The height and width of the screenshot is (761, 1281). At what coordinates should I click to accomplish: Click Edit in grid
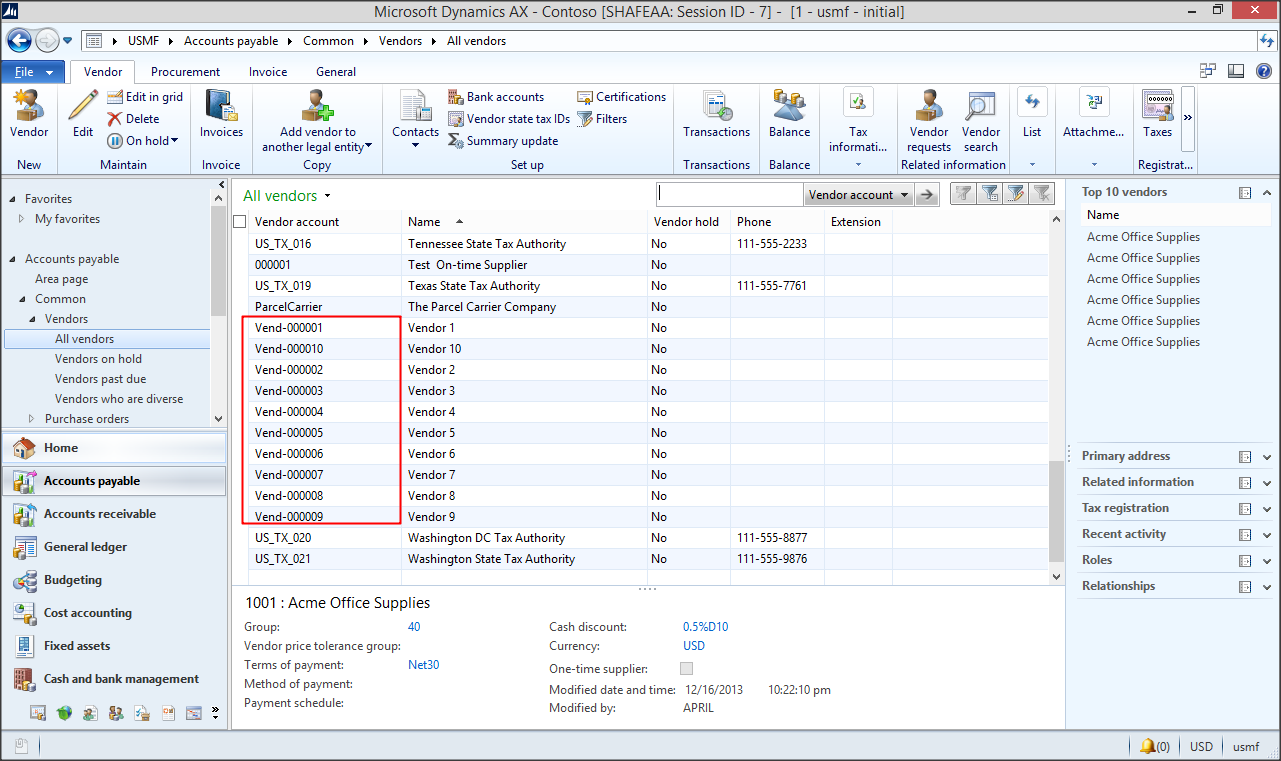coord(145,97)
